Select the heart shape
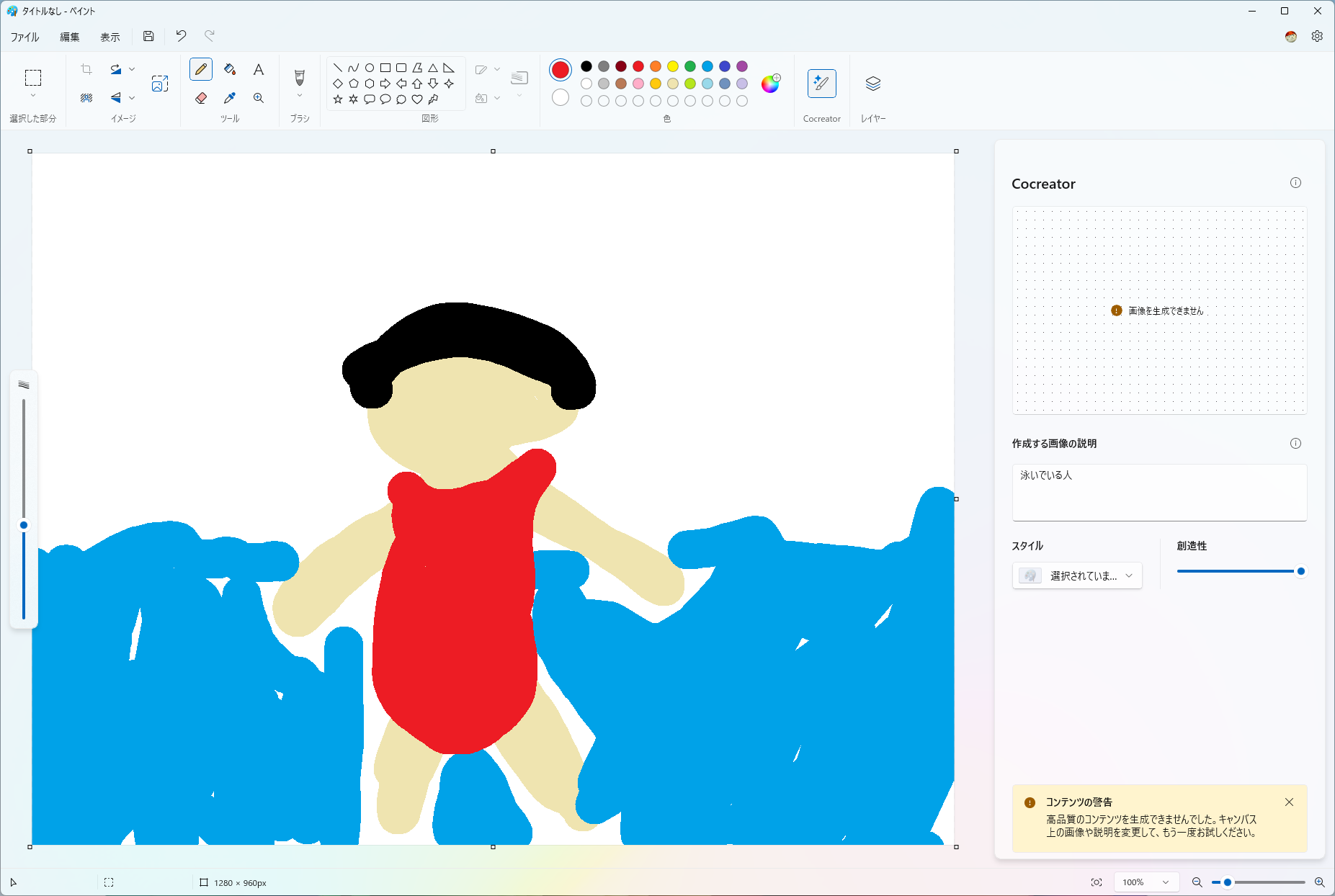This screenshot has height=896, width=1335. coord(417,99)
